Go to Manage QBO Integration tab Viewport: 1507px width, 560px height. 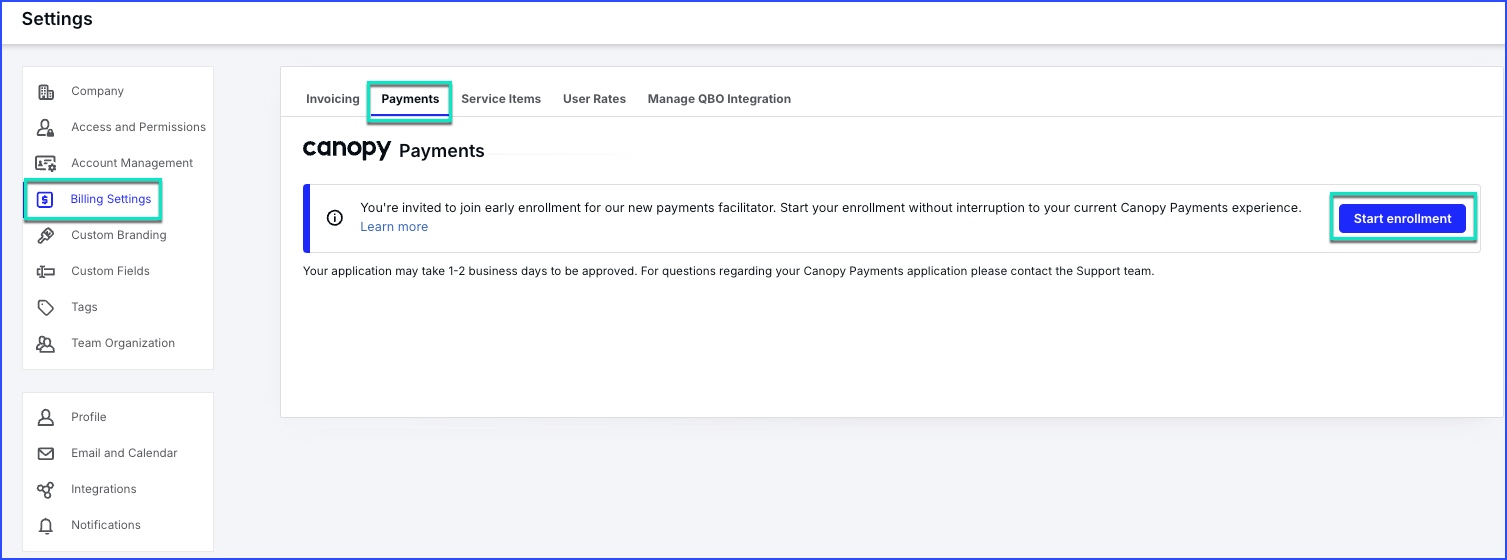pos(719,99)
